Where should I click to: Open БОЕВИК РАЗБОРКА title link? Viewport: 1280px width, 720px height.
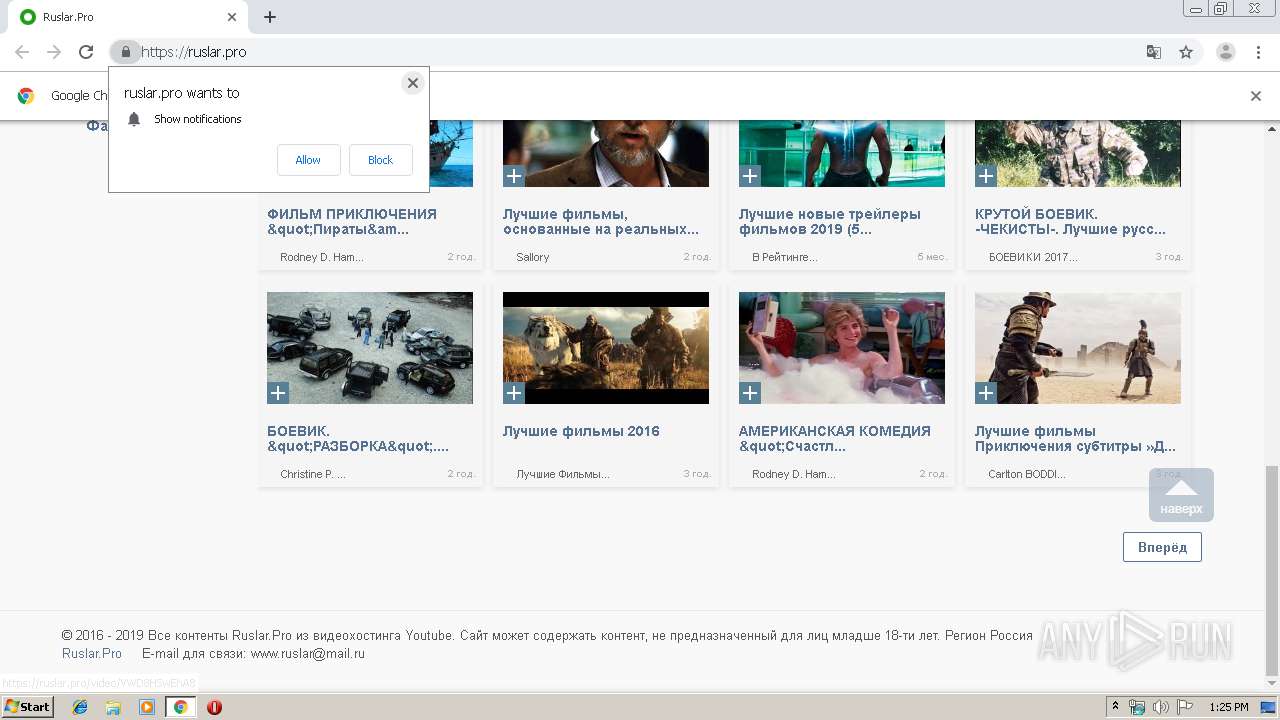358,438
